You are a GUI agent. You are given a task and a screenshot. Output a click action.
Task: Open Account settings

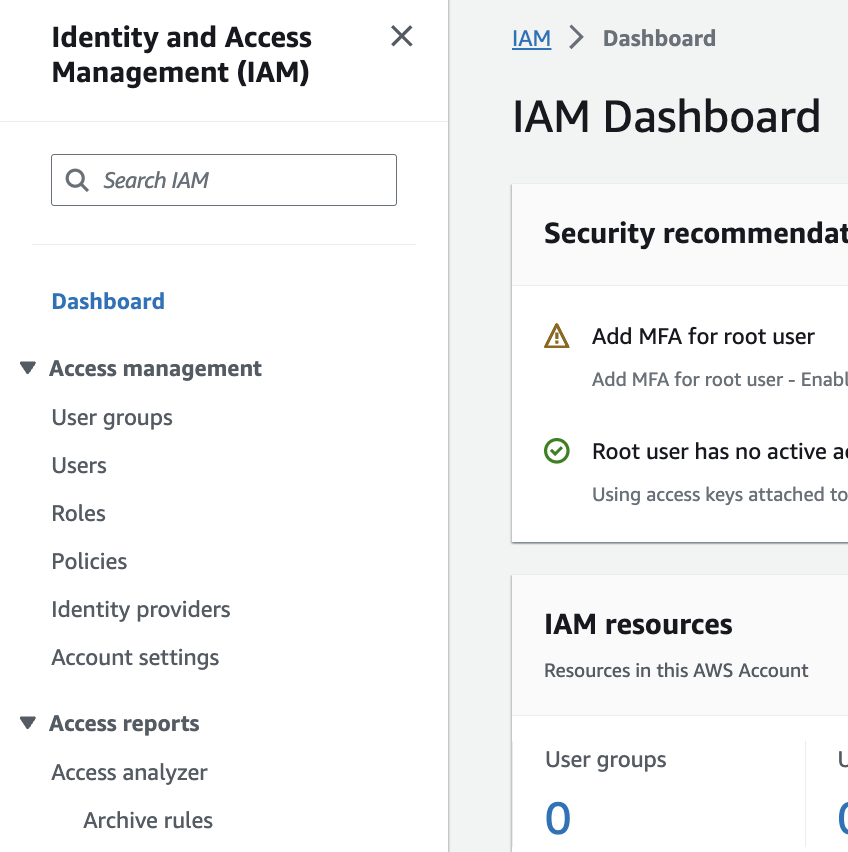point(135,657)
